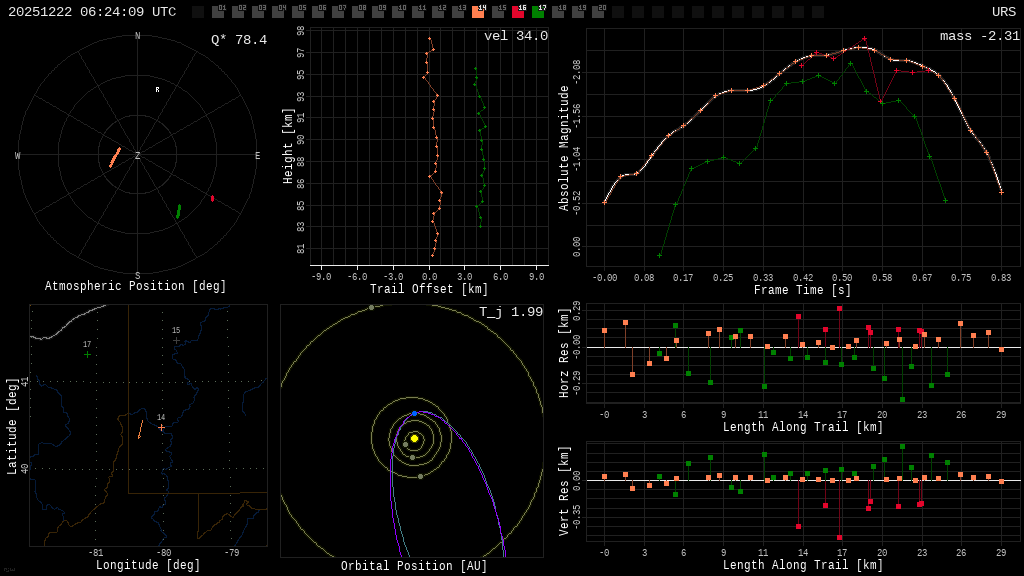The image size is (1024, 576).
Task: Click the orange meteor trail in polar plot
Action: point(115,157)
